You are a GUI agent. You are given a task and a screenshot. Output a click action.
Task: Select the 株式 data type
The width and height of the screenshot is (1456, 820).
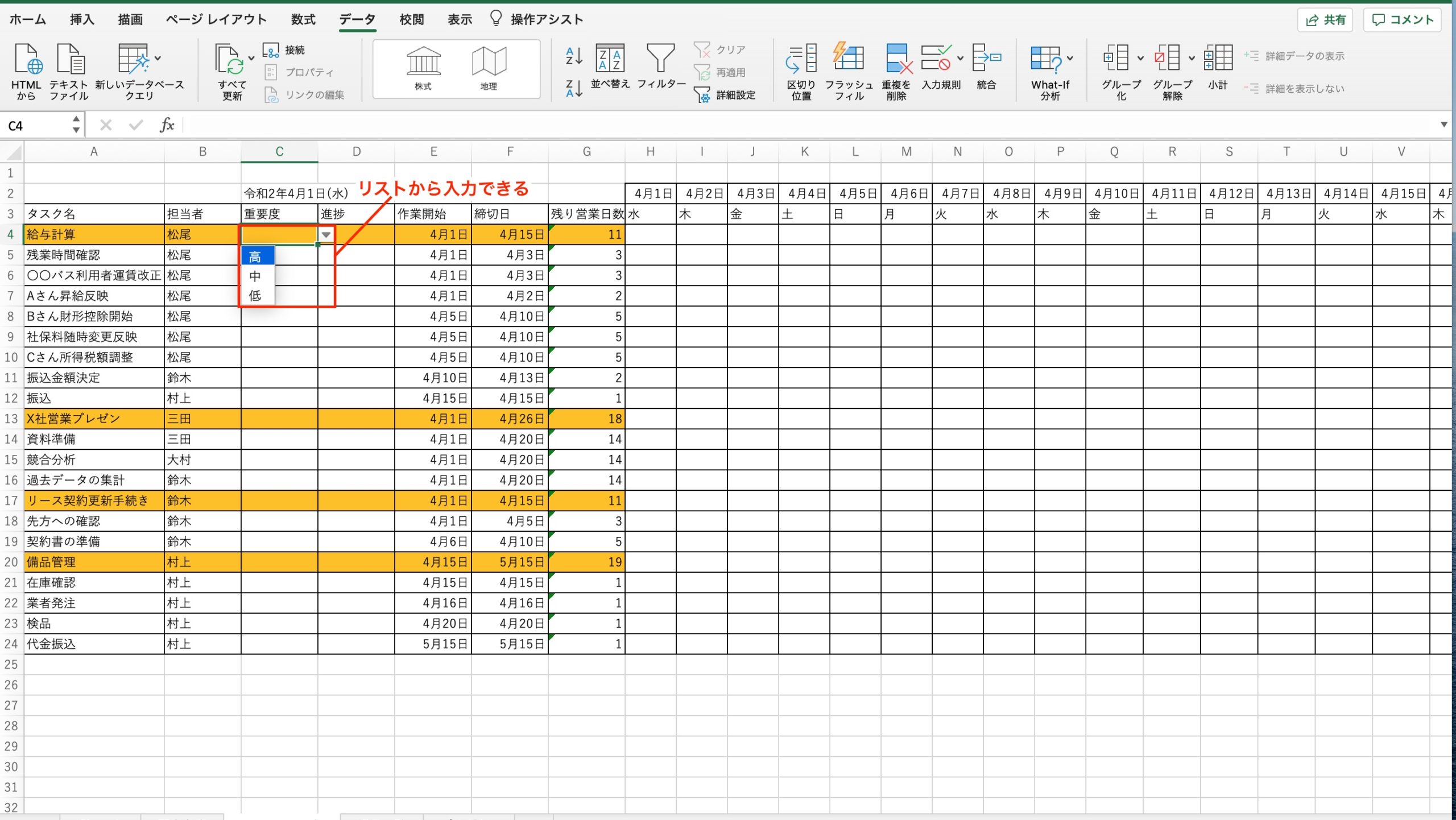point(423,68)
